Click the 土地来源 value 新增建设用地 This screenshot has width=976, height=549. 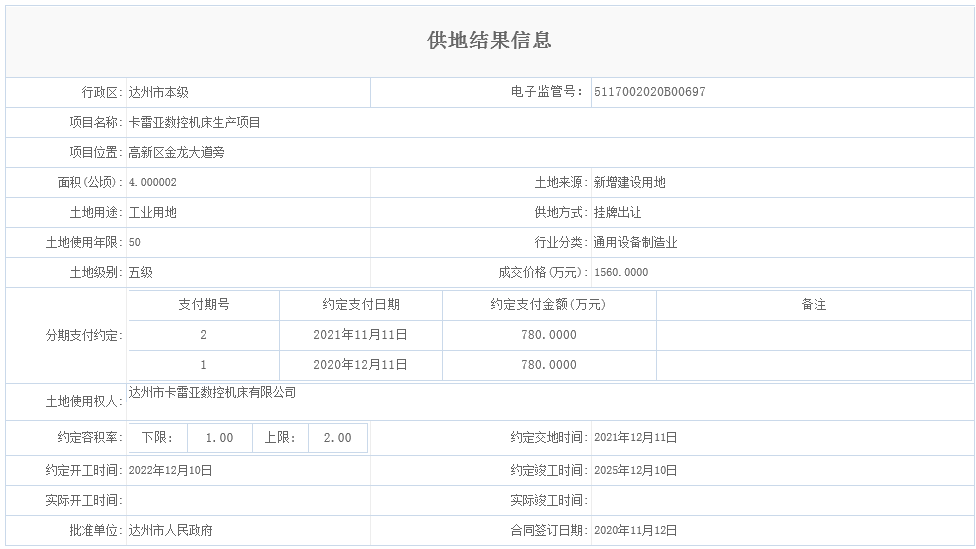click(x=629, y=182)
